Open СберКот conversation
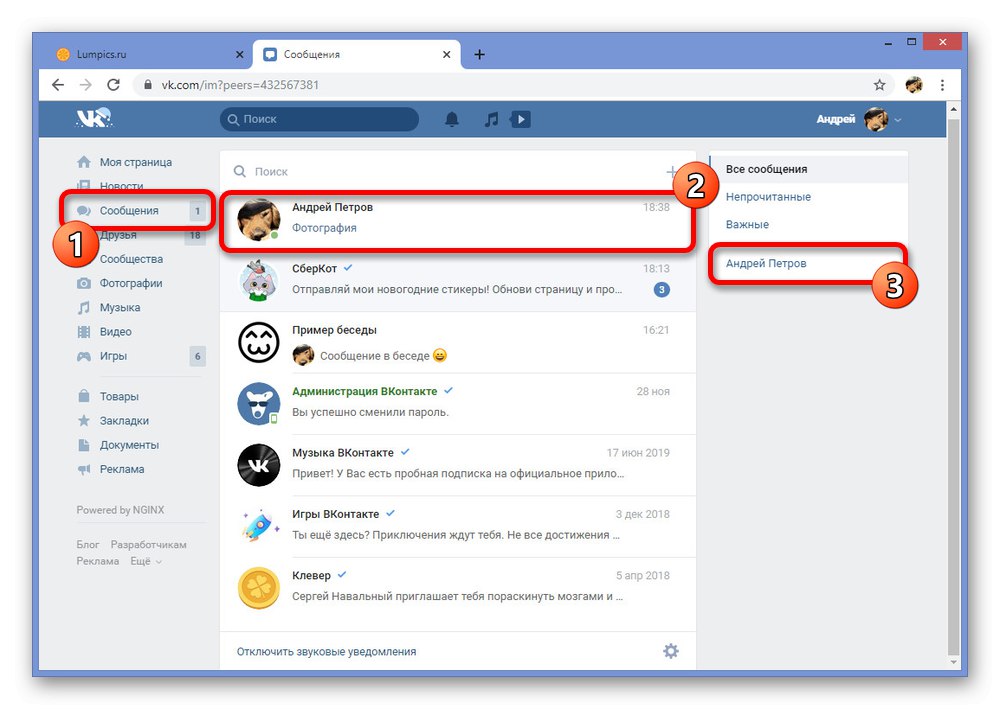Screen dimensions: 1000x709 coord(457,281)
